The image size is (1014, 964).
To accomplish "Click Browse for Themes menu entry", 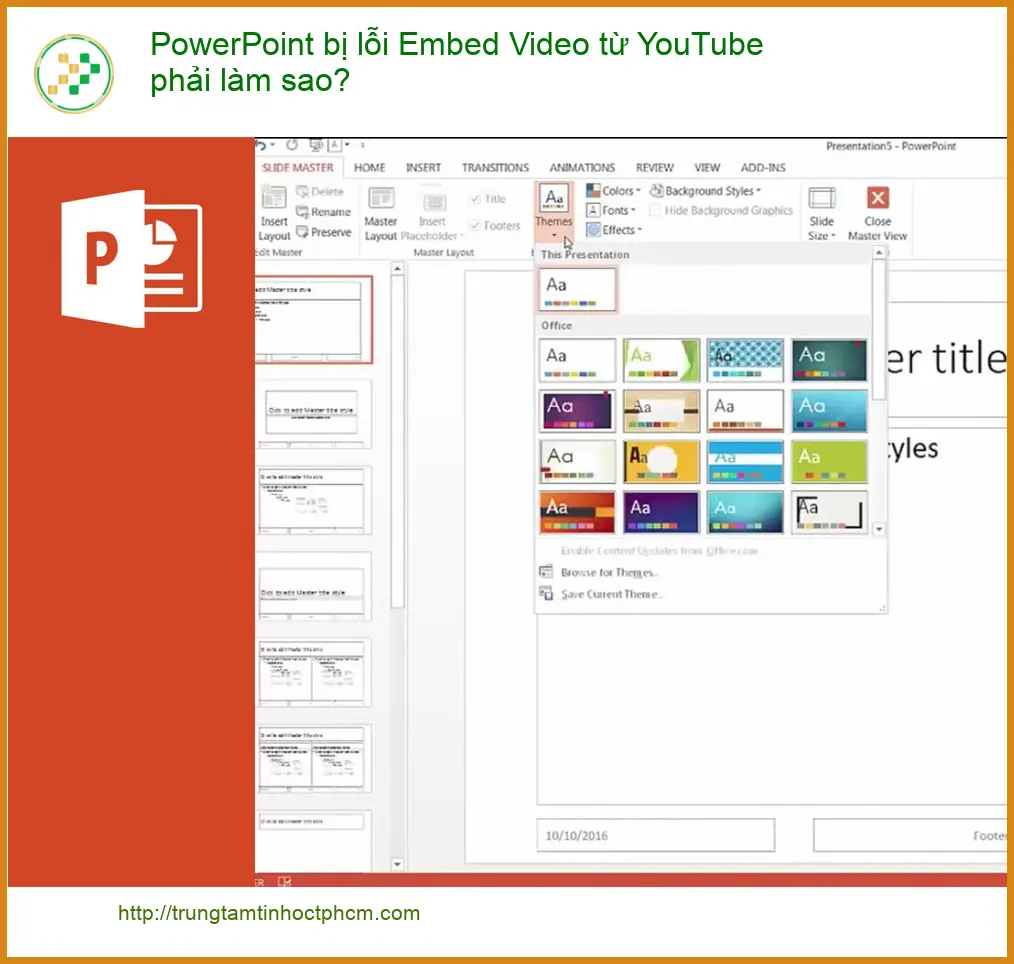I will tap(610, 572).
